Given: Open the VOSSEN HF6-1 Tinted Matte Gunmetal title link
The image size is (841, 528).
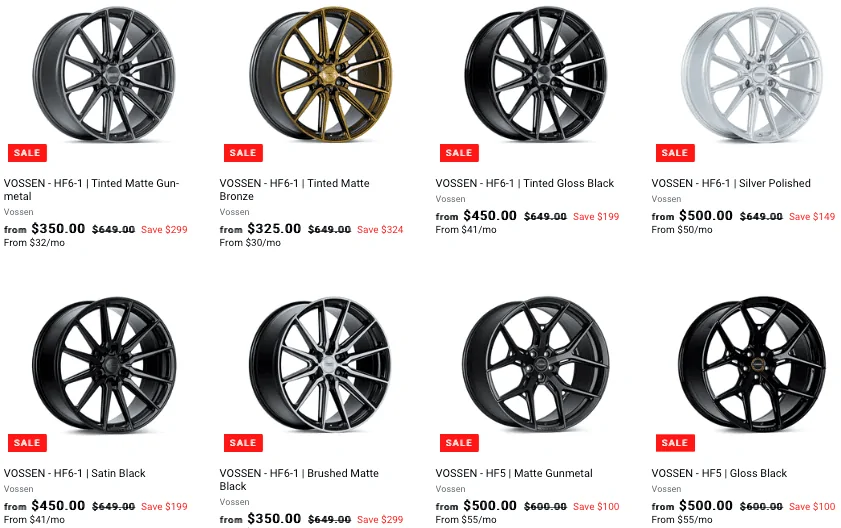Looking at the screenshot, I should 91,190.
